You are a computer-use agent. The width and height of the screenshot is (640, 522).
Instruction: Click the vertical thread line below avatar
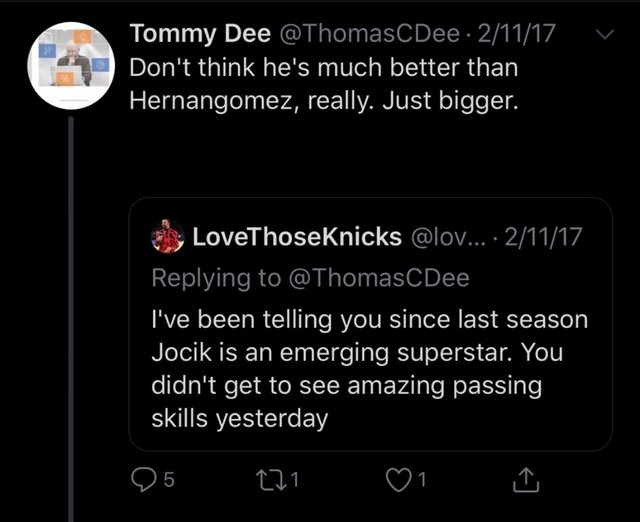(x=72, y=300)
